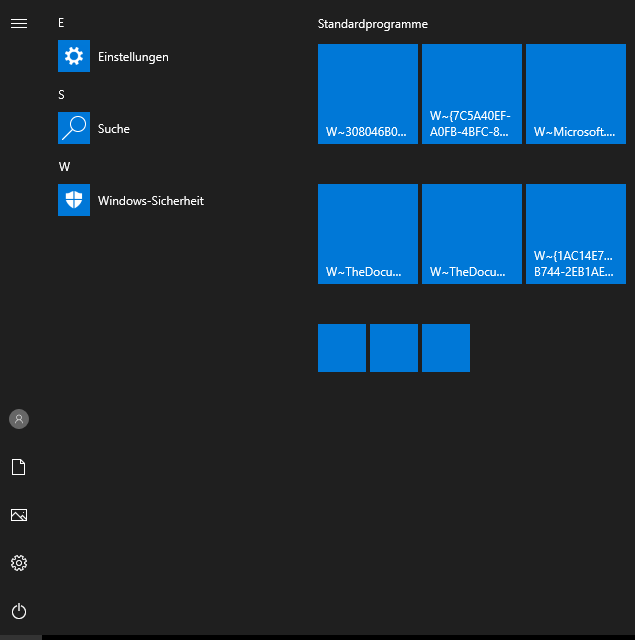This screenshot has width=635, height=640.
Task: Open the W~Microsoft.... tile
Action: 576,94
